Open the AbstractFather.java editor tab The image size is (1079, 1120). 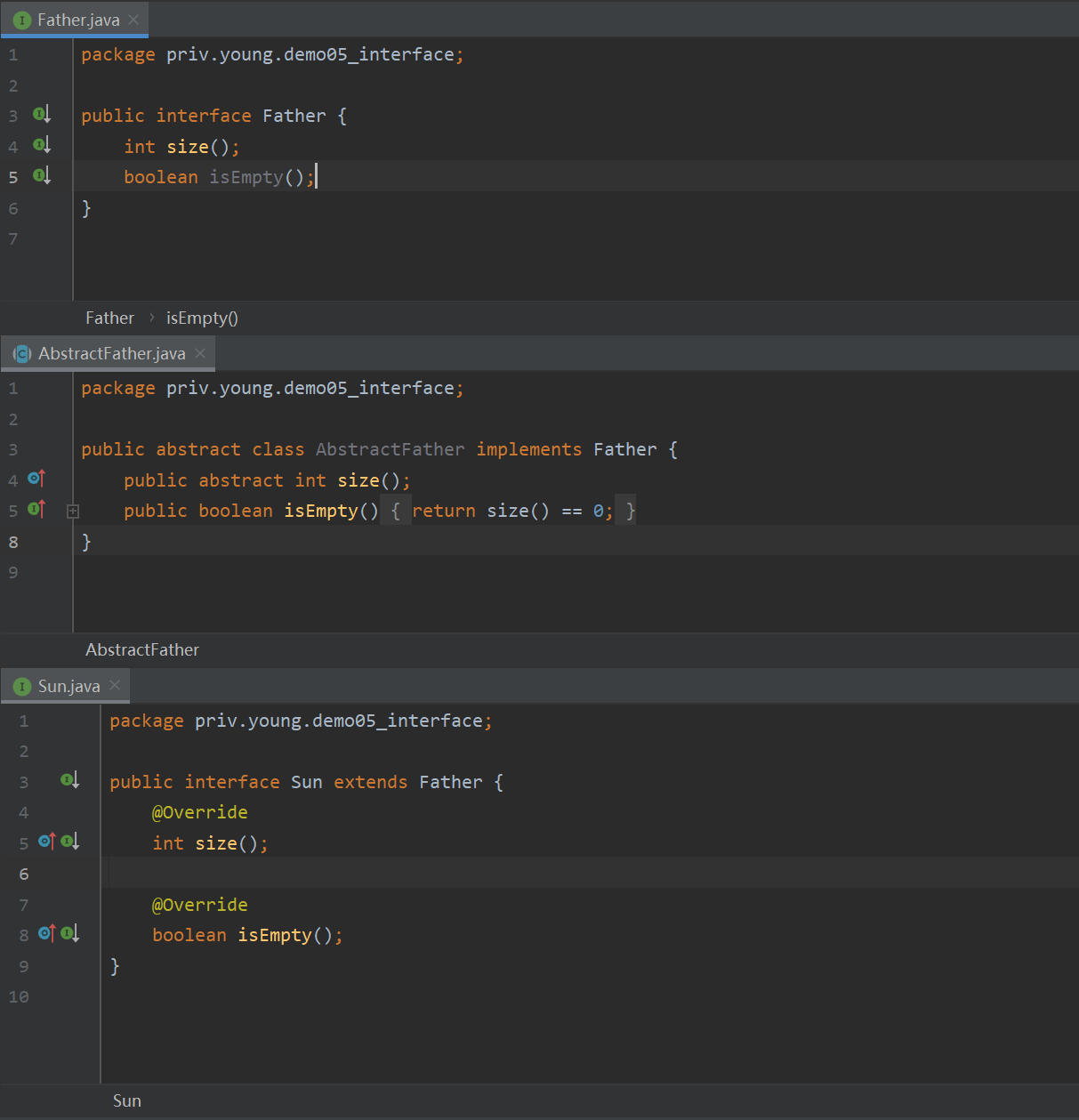click(x=108, y=353)
